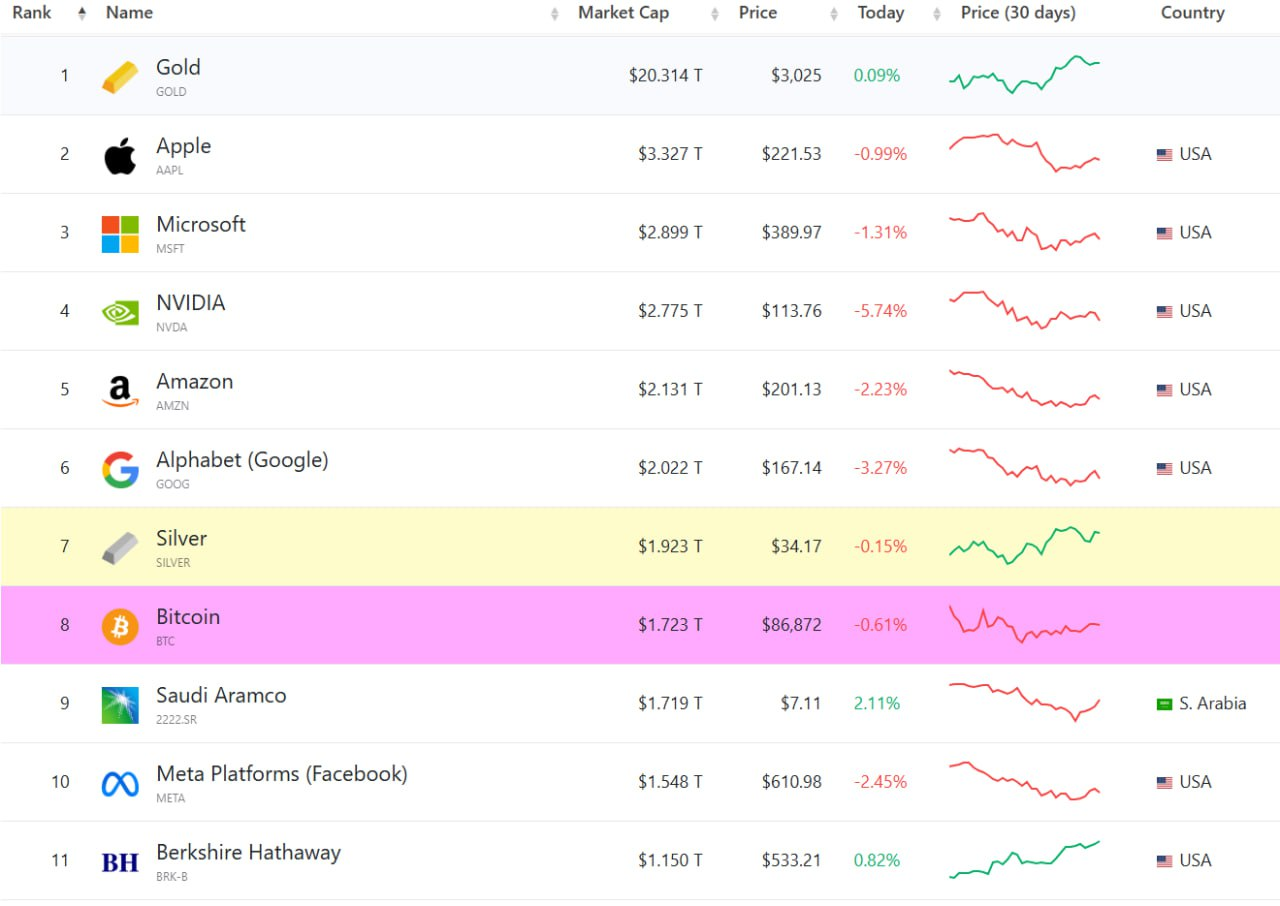Viewport: 1280px width, 906px height.
Task: Click the Saudi Arabia flag icon
Action: coord(1164,704)
